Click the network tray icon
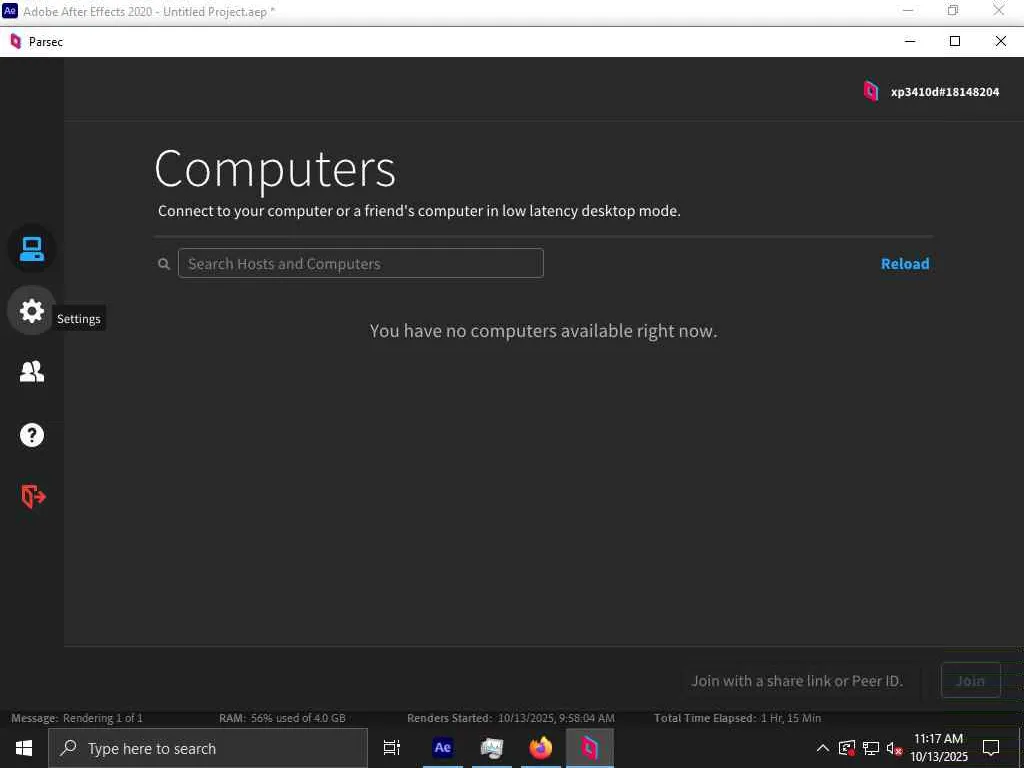 (x=871, y=748)
